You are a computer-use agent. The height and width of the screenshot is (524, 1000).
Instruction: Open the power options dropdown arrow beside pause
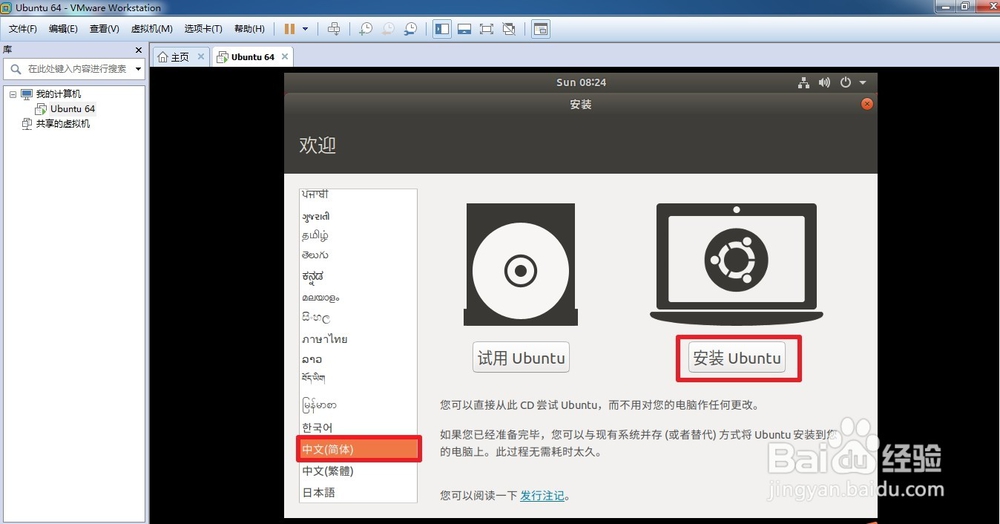[x=305, y=29]
